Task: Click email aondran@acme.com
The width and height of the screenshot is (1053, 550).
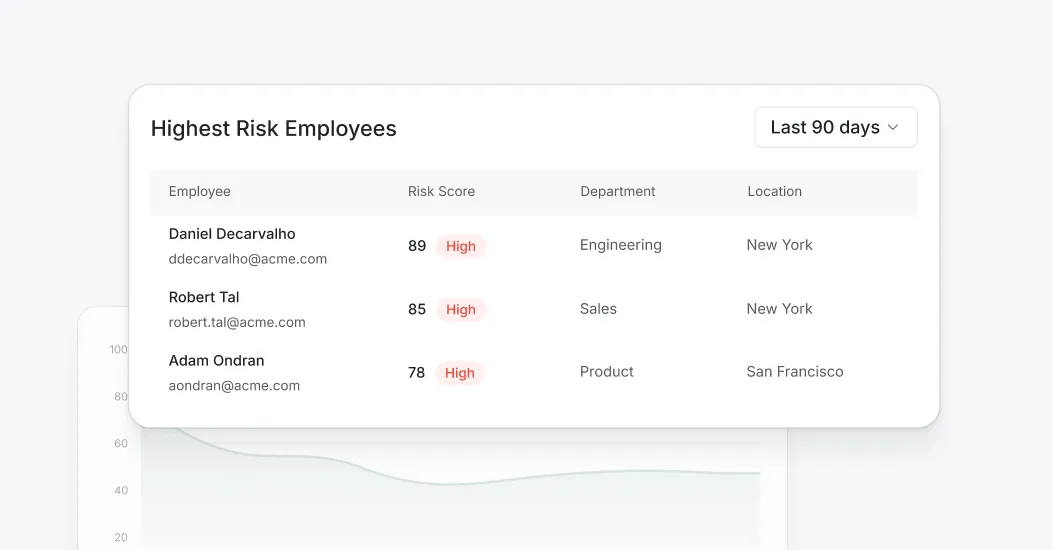Action: (x=234, y=385)
